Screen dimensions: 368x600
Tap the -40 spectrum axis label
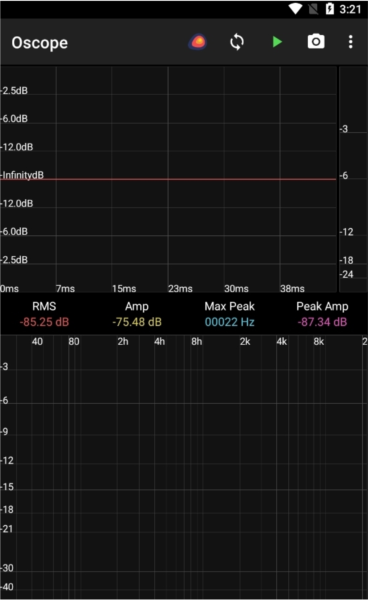point(7,587)
